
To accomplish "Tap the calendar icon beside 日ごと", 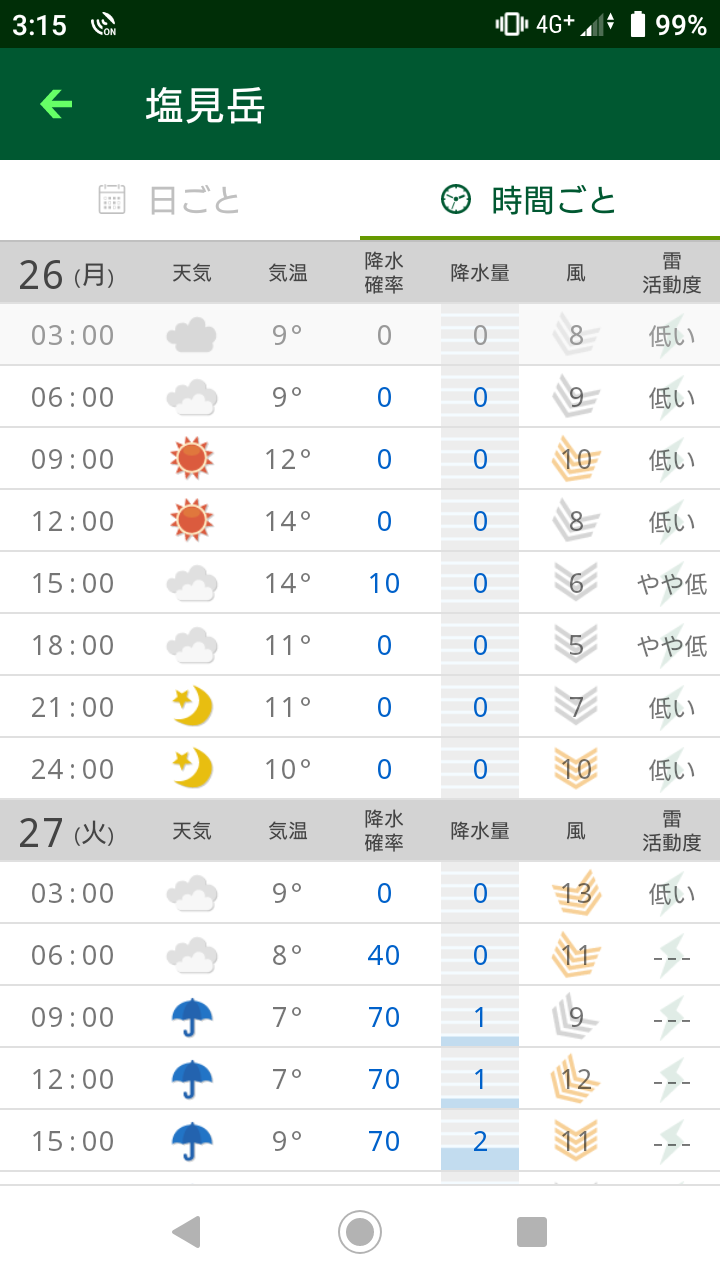I will click(x=112, y=200).
